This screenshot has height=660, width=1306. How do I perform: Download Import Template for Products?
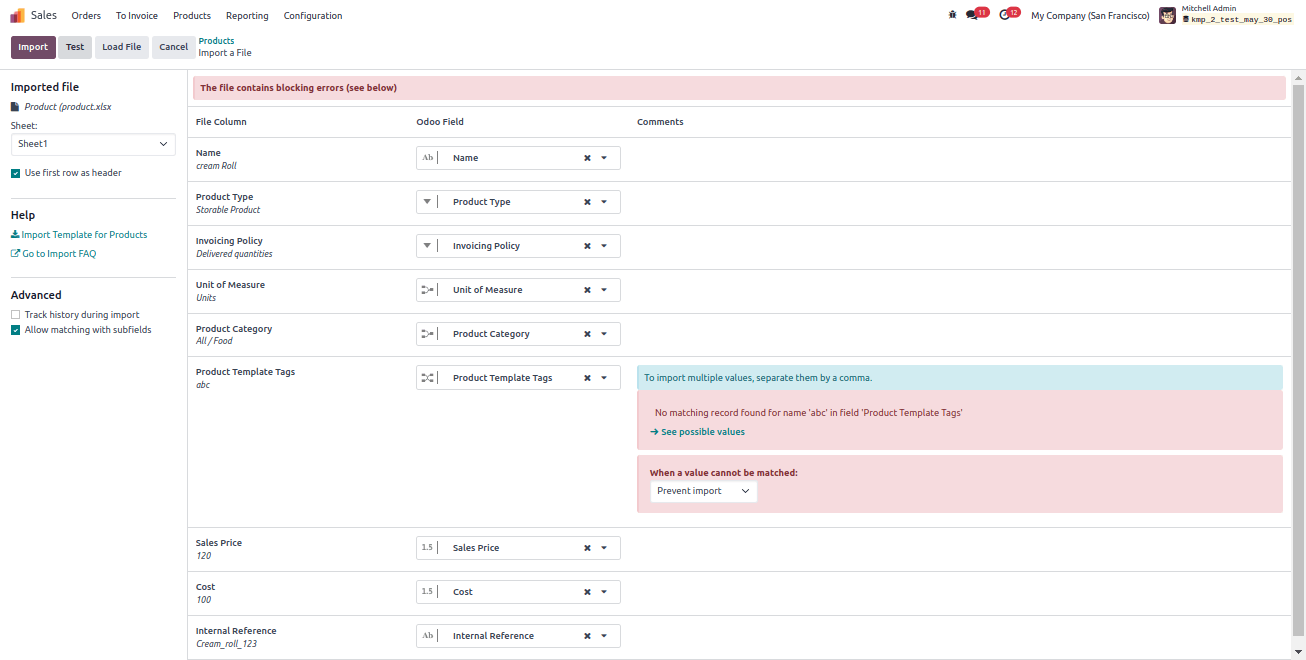(x=79, y=235)
